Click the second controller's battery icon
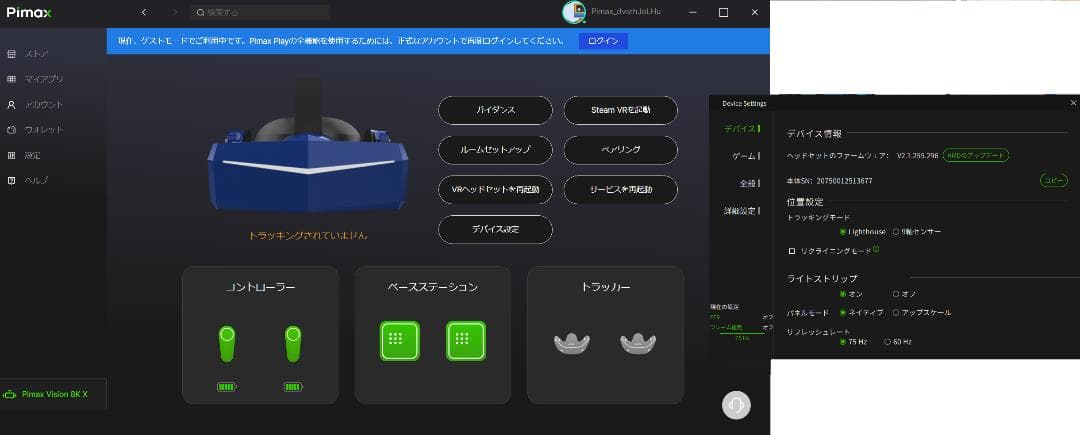 point(293,387)
